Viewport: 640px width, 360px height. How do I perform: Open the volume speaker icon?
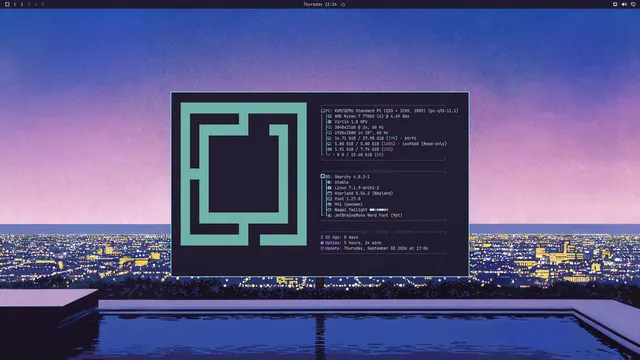click(624, 4)
